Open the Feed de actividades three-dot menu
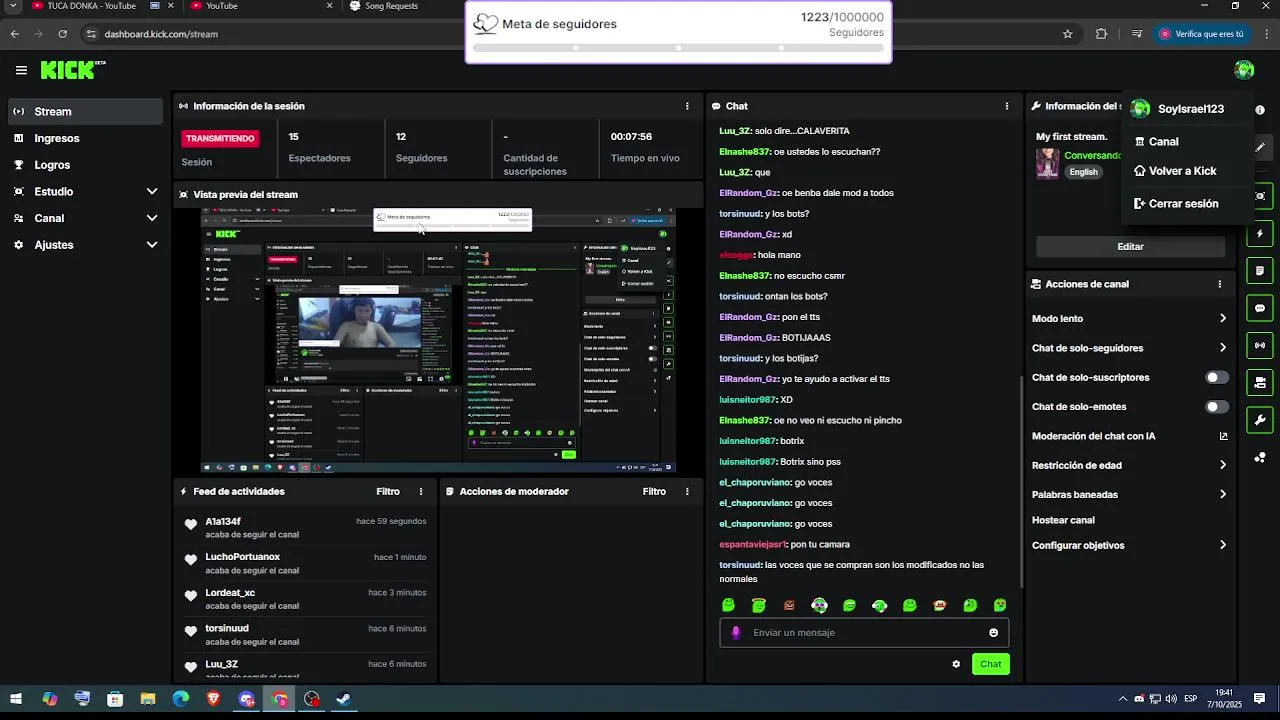This screenshot has width=1280, height=720. (x=421, y=492)
